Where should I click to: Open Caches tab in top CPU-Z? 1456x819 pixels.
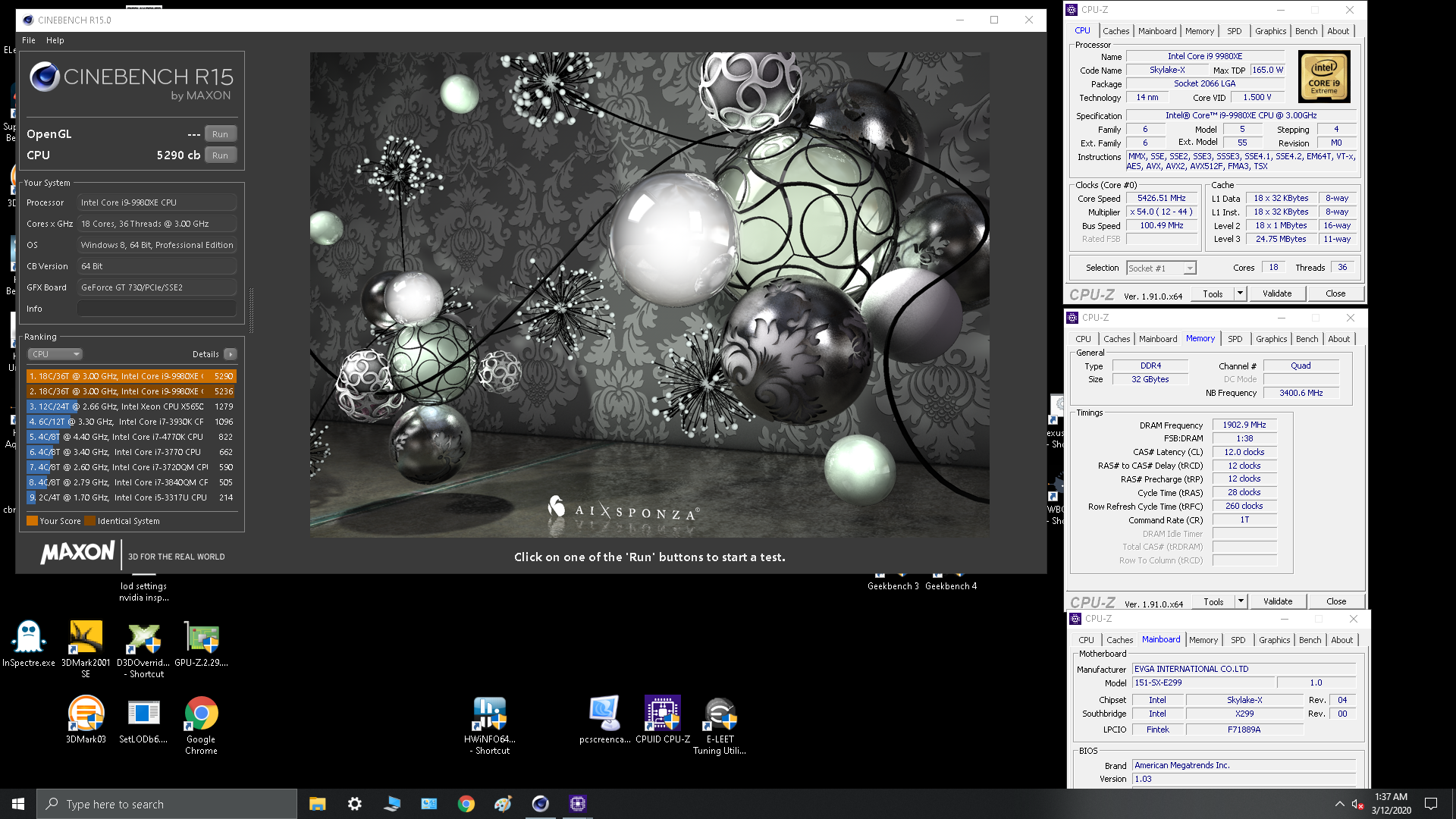click(x=1116, y=31)
